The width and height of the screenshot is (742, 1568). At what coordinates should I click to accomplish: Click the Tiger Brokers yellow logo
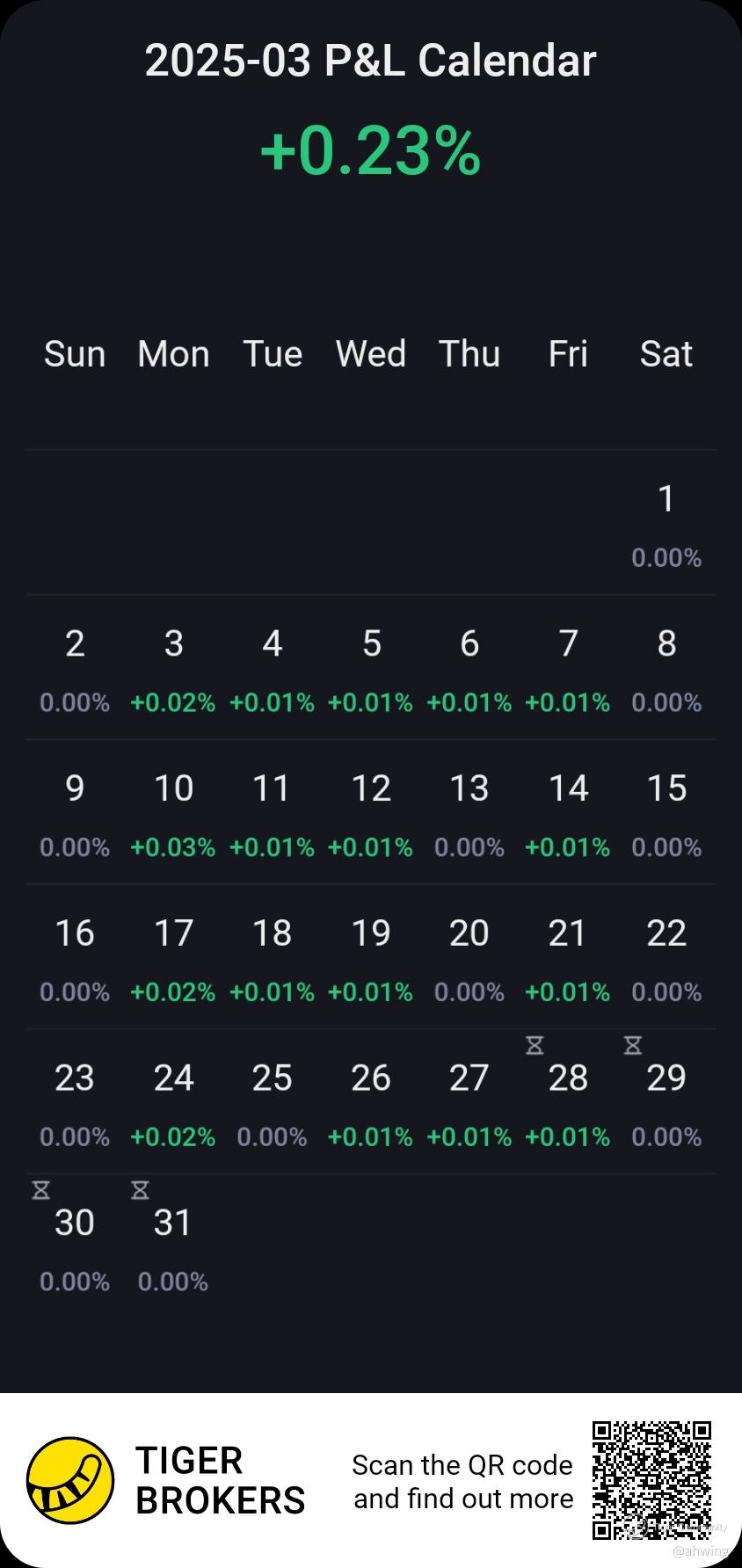(70, 1481)
